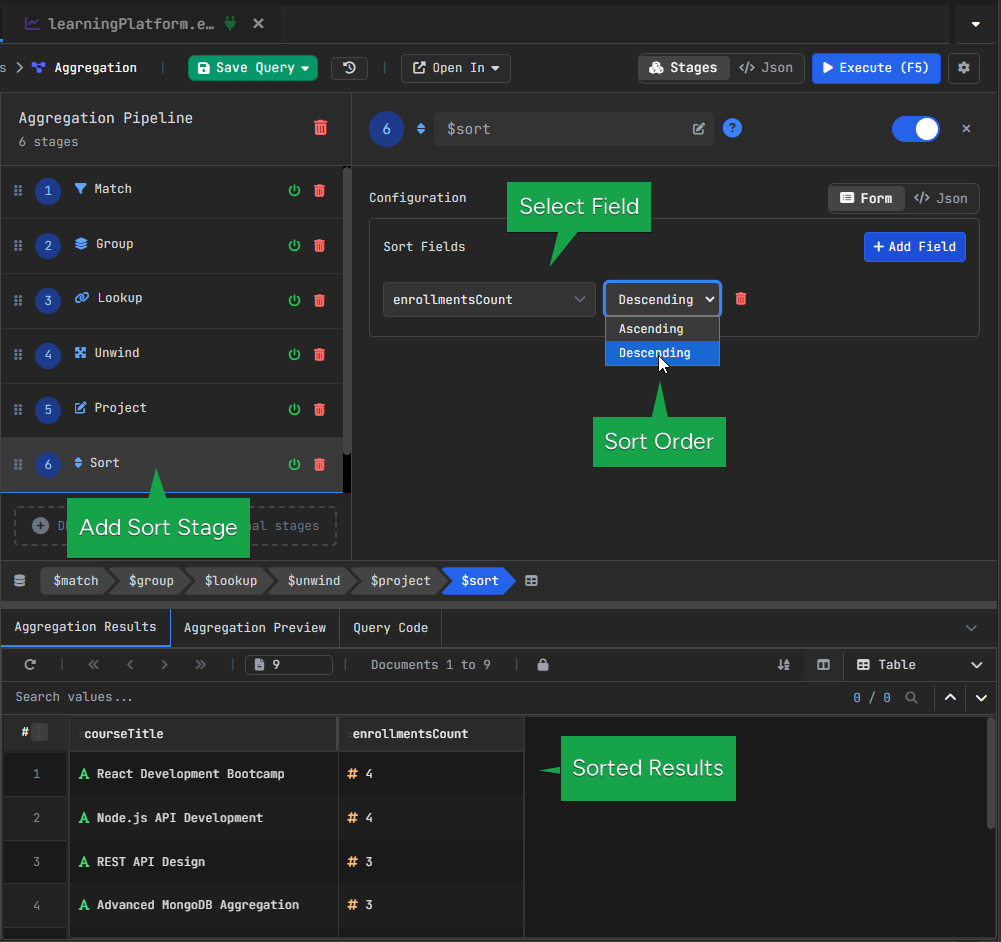
Task: Toggle the Match stage power icon
Action: (294, 190)
